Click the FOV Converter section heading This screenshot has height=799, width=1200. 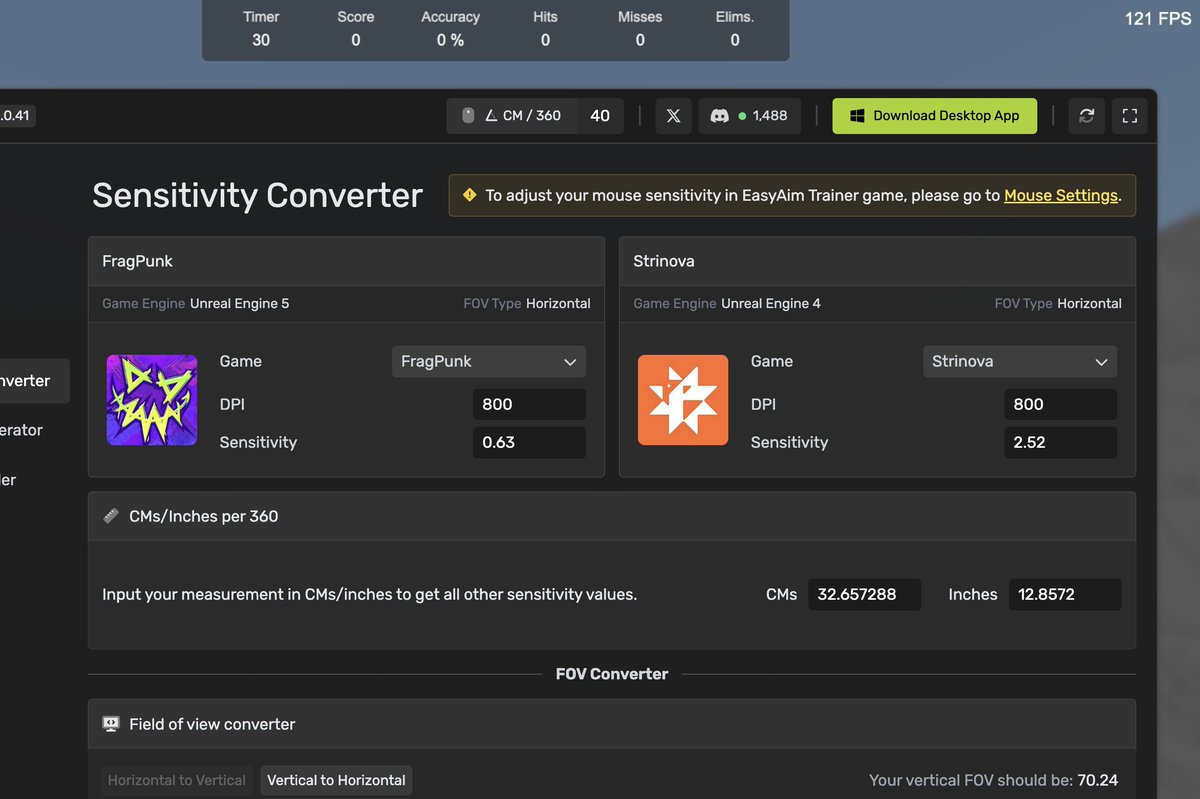coord(612,674)
